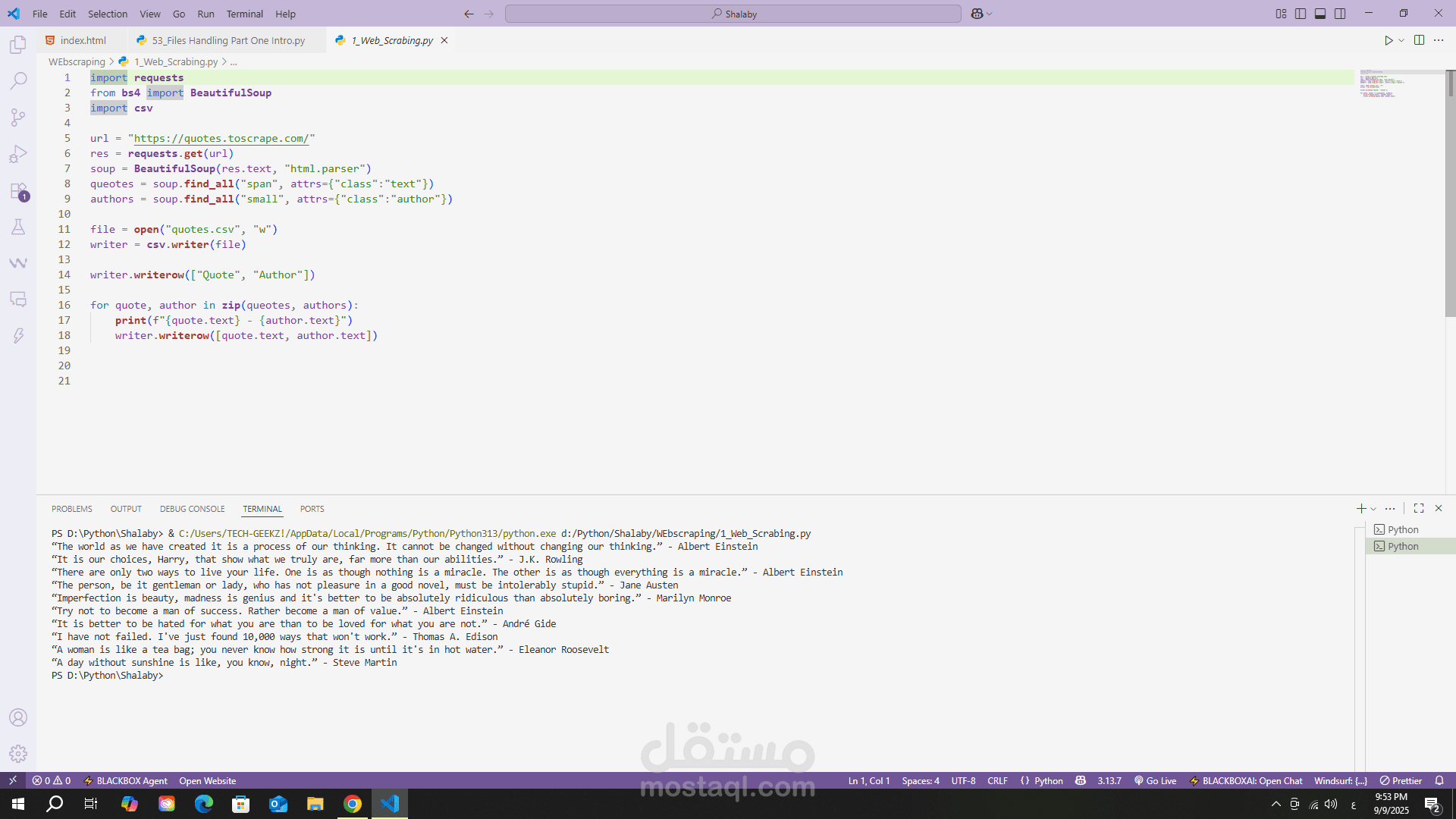
Task: Open the Testing flask icon
Action: 18,227
